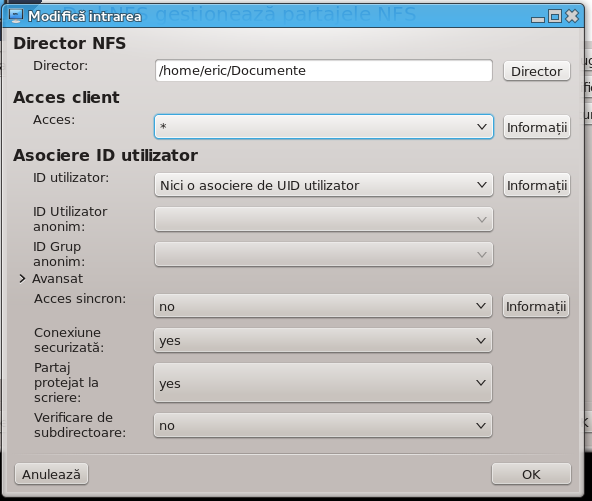592x501 pixels.
Task: Click the Director path input field
Action: pos(324,71)
